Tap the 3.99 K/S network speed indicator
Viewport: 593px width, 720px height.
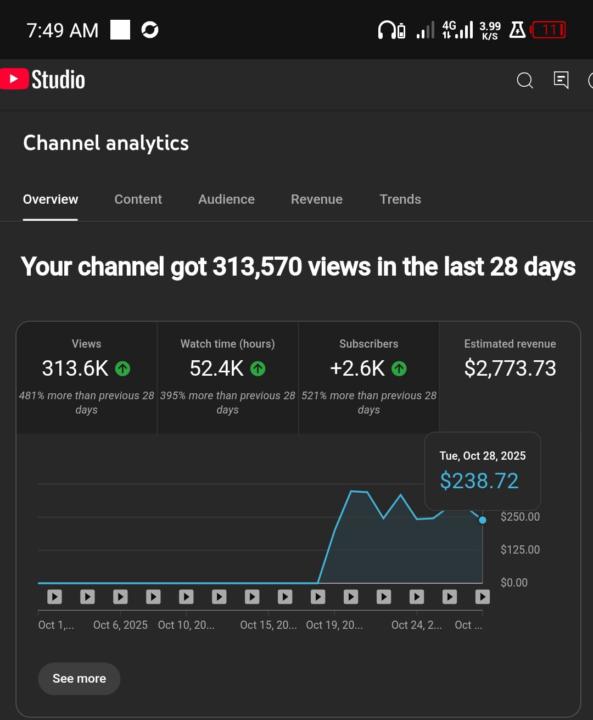[x=490, y=31]
